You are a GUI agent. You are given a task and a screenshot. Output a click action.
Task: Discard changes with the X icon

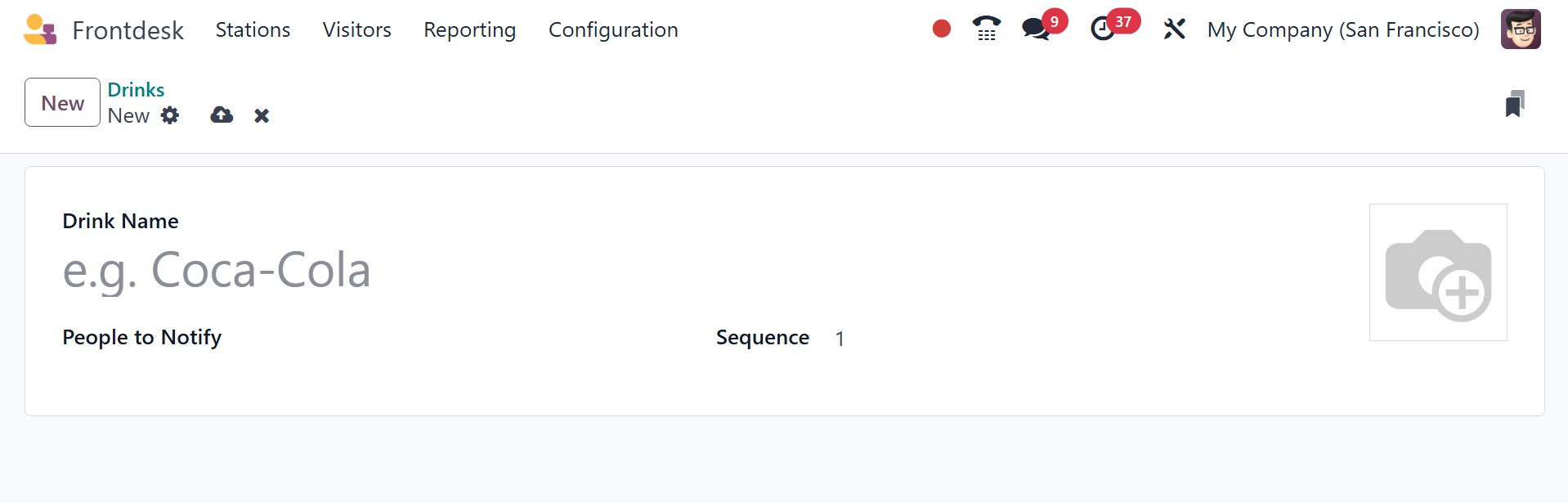[262, 116]
